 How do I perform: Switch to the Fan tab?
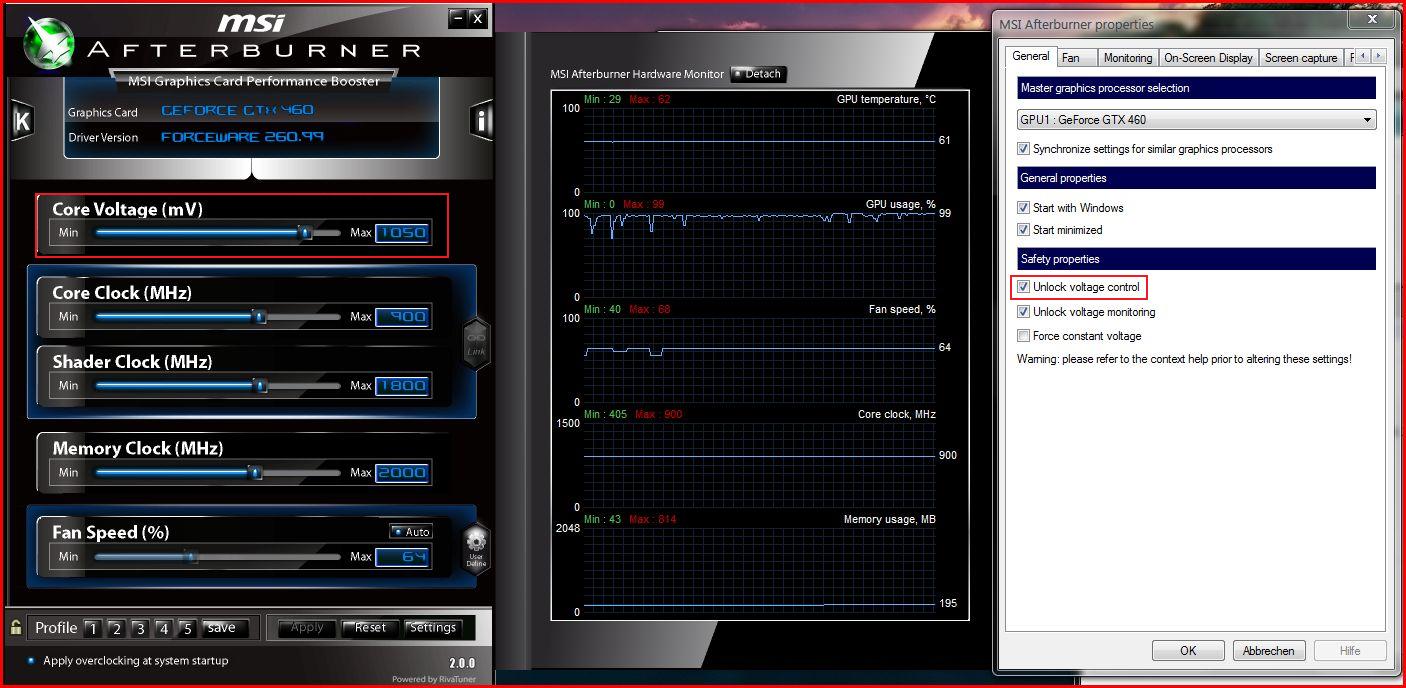click(x=1076, y=58)
